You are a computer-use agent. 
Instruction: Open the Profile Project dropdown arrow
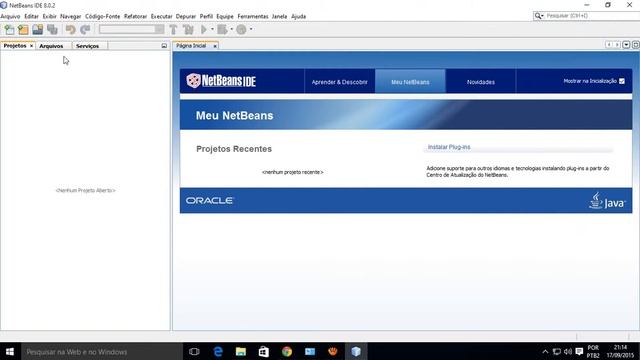click(251, 29)
